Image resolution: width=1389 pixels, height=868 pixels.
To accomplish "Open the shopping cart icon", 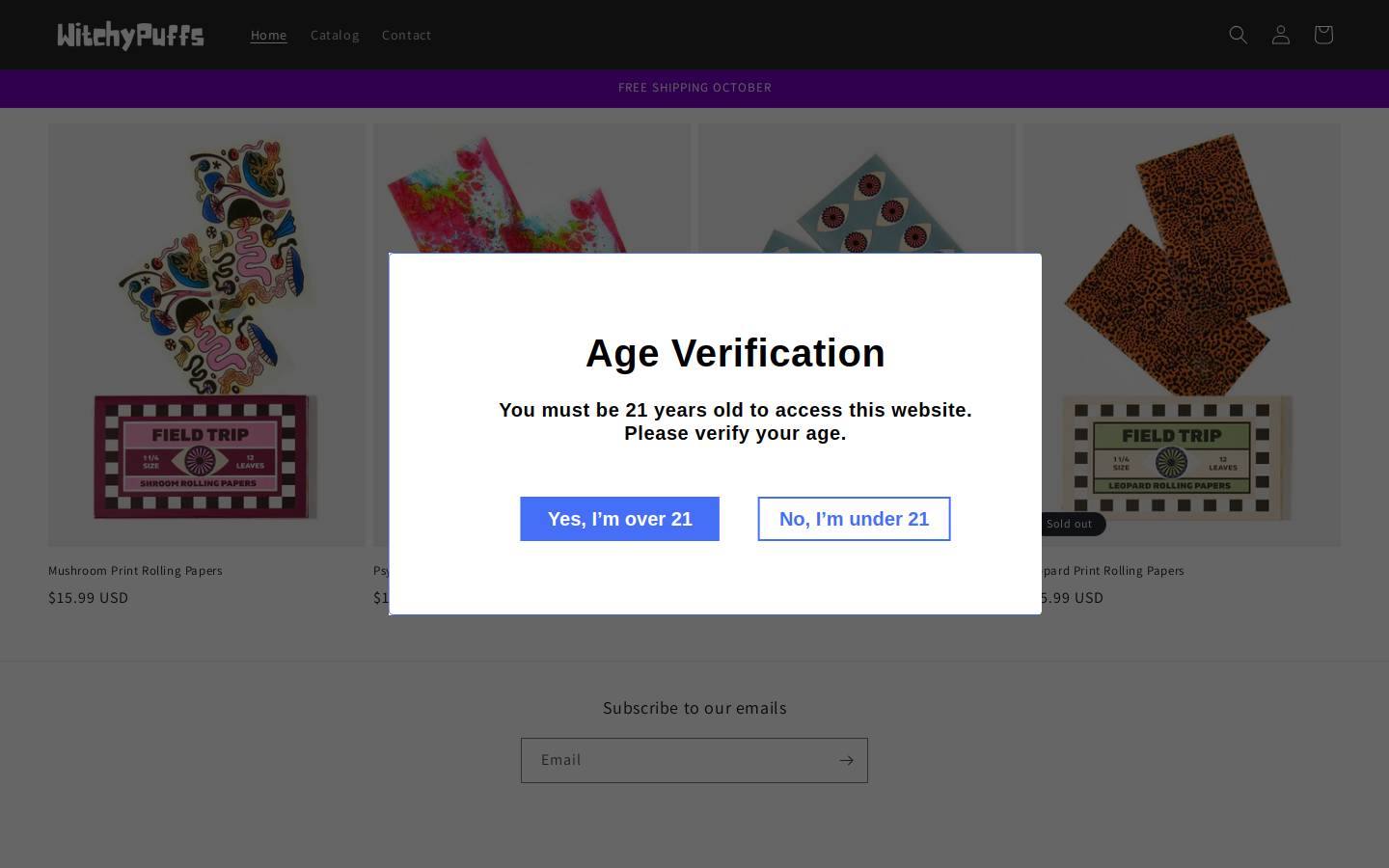I will pyautogui.click(x=1323, y=35).
